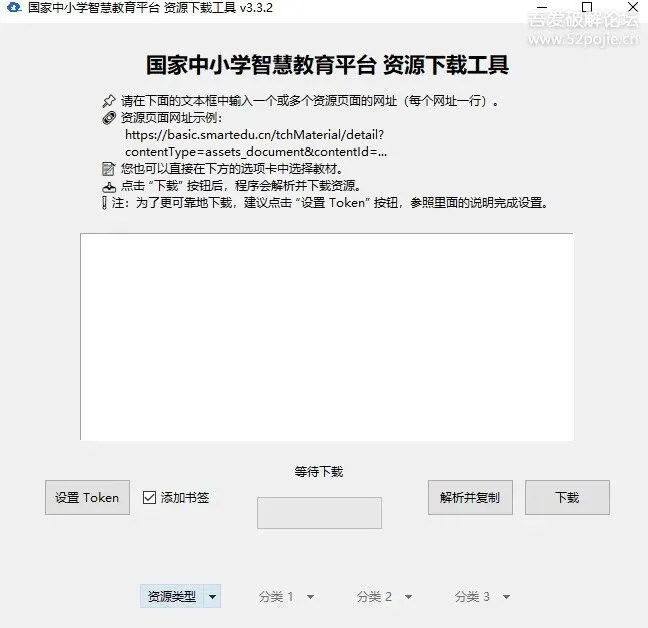Click the notepad icon beside textbook selection hint

[x=108, y=169]
